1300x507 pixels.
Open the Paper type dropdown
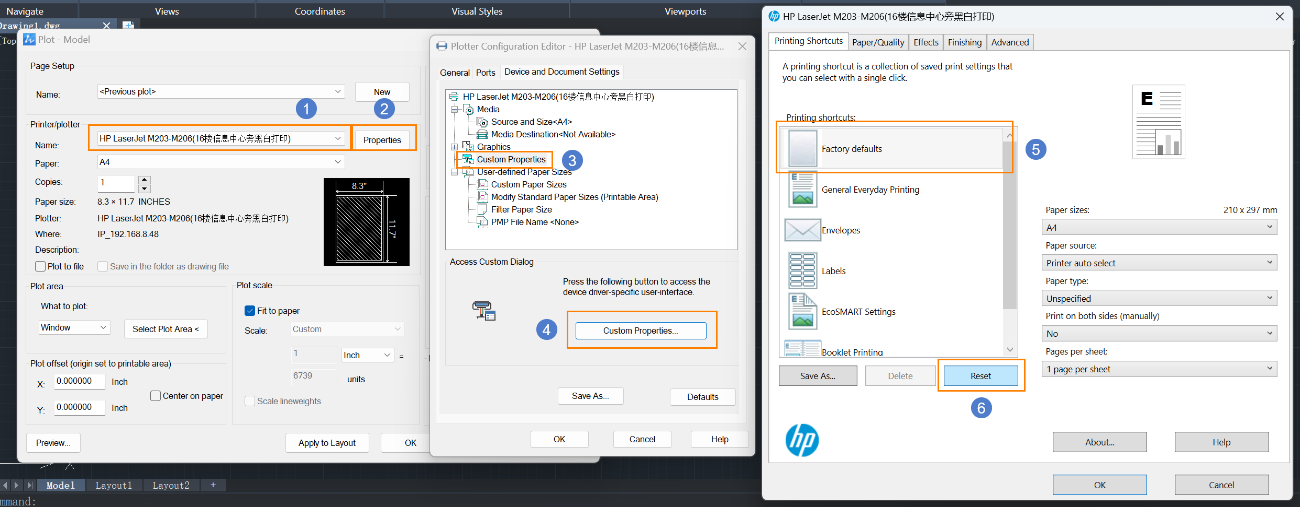pyautogui.click(x=1269, y=298)
